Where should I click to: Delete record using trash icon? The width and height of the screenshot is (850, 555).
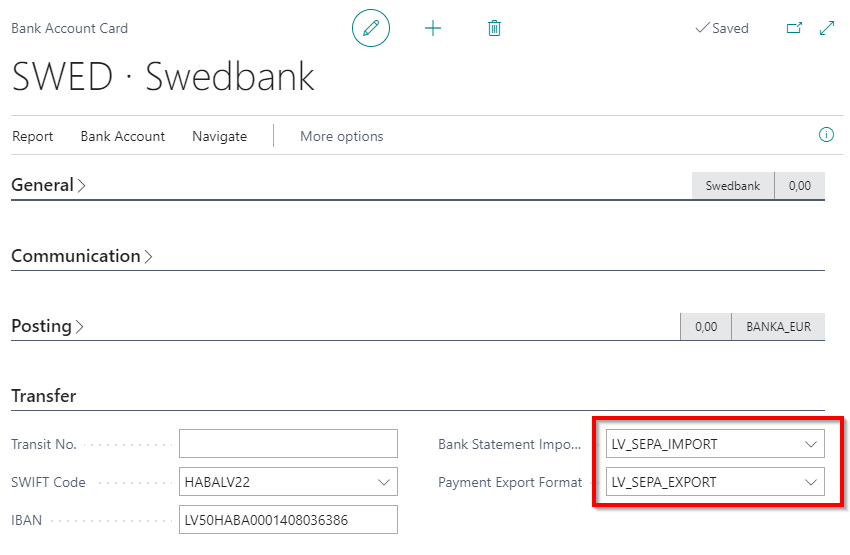pos(494,28)
